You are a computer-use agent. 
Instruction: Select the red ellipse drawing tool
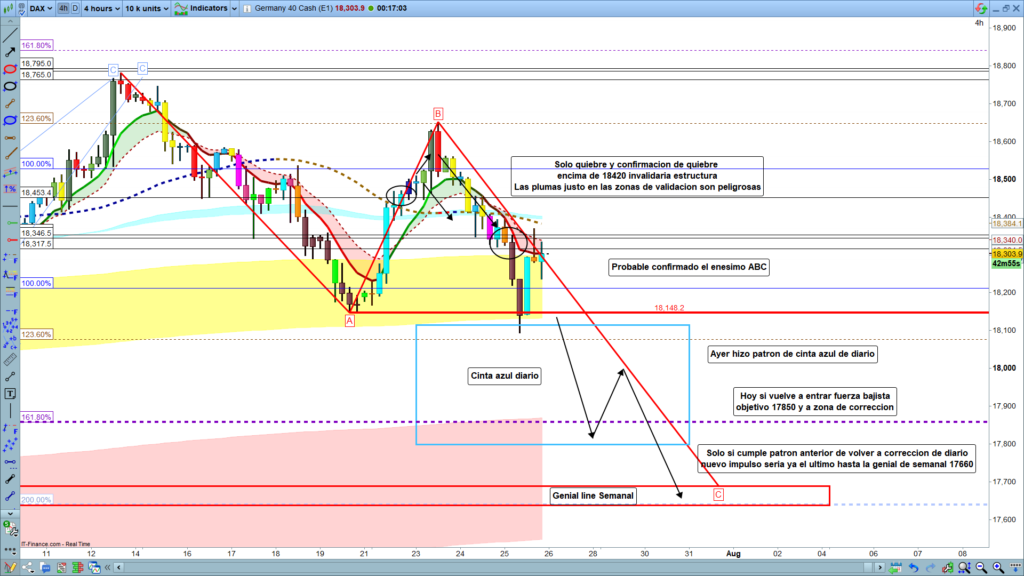10,69
